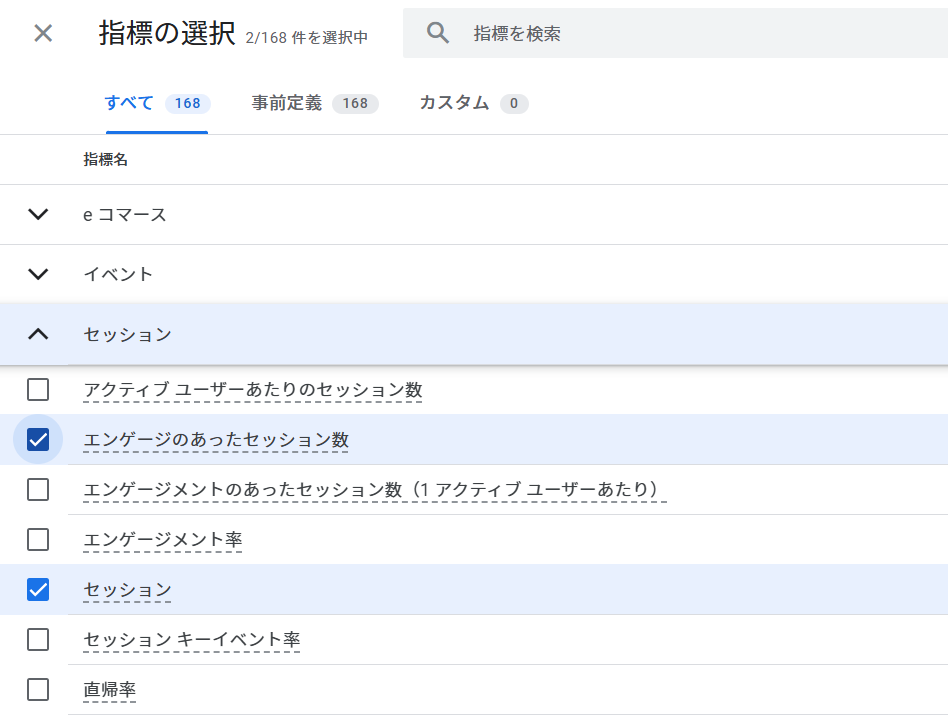
Task: Close the 指標の選択 panel with X icon
Action: point(43,33)
